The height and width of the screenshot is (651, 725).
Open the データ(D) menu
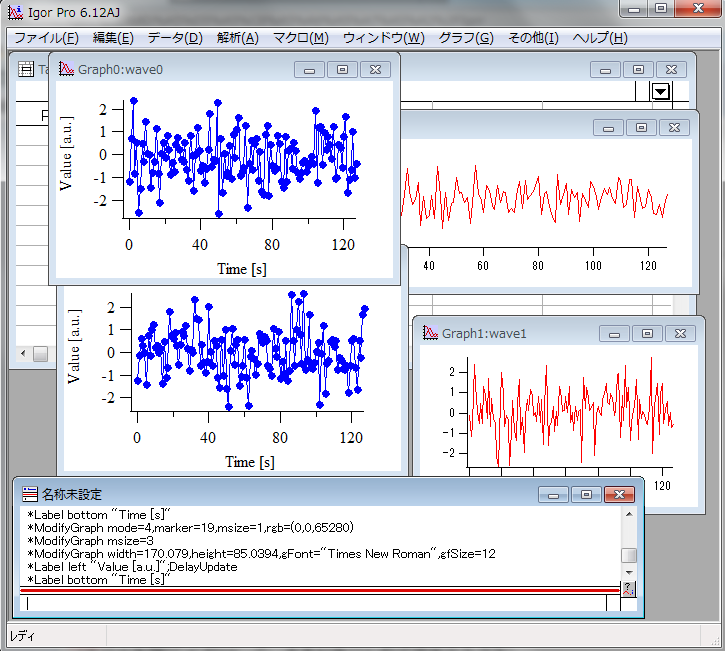click(x=174, y=38)
